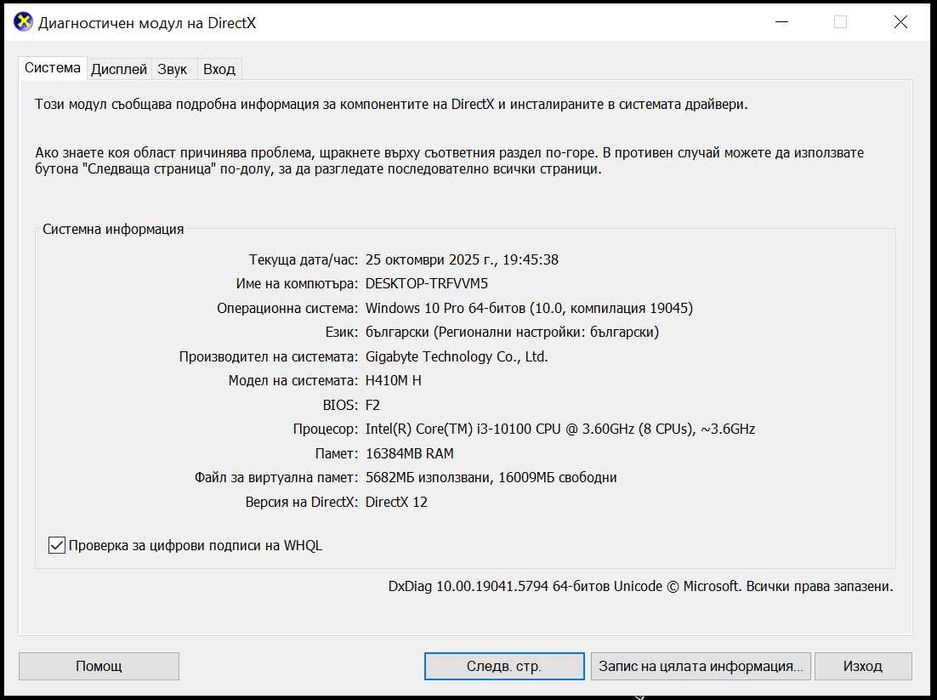Click the BIOS value F2
The height and width of the screenshot is (700, 937).
(x=372, y=405)
